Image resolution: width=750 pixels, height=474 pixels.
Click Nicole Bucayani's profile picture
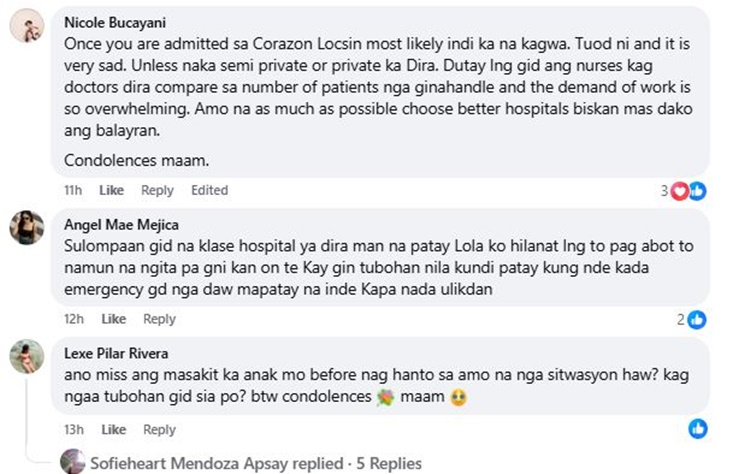click(26, 27)
